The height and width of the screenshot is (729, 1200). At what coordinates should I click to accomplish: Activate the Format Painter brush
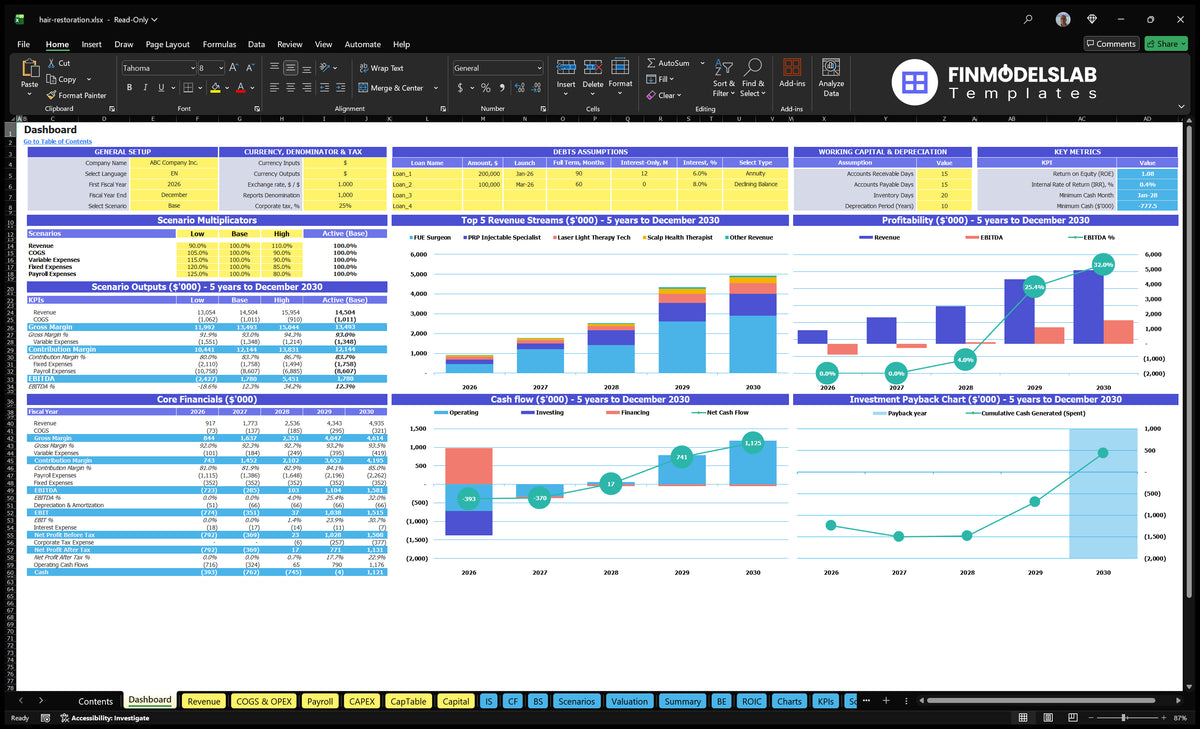pyautogui.click(x=51, y=95)
